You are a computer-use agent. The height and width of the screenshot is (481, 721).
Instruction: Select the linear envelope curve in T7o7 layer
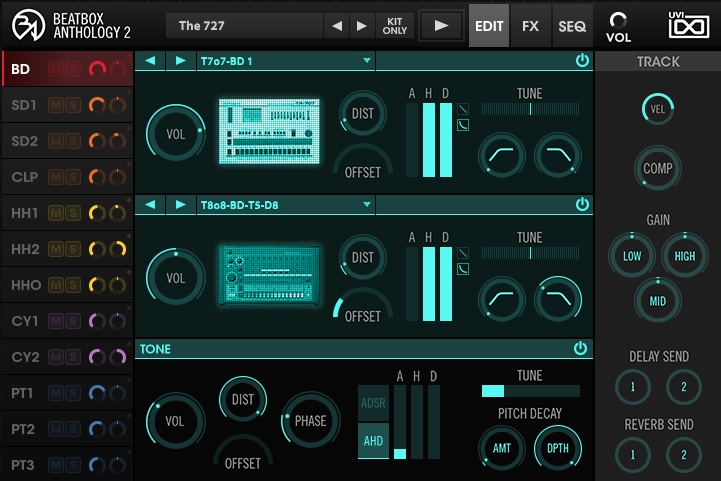(x=463, y=109)
